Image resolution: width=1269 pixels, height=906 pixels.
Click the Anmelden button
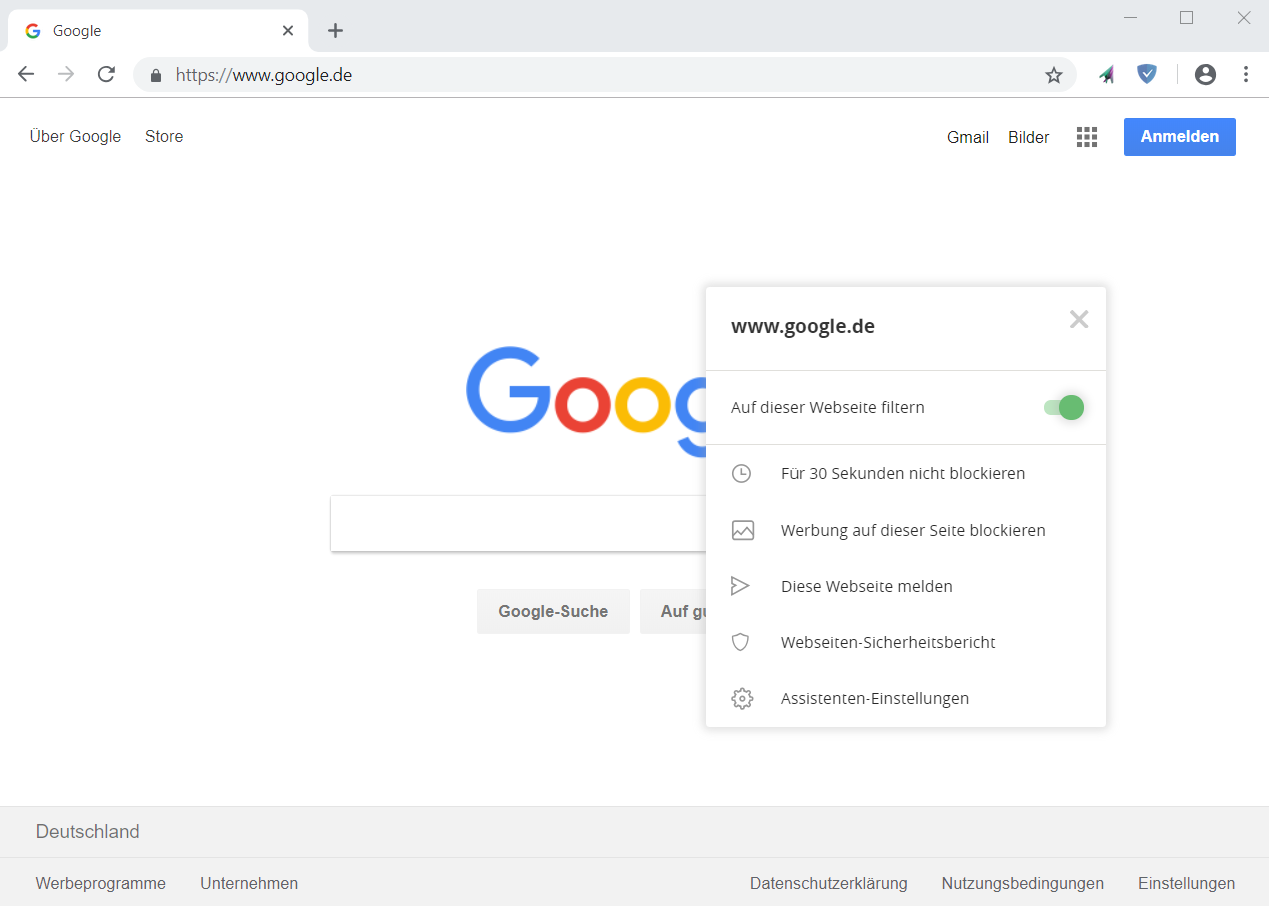pos(1180,137)
